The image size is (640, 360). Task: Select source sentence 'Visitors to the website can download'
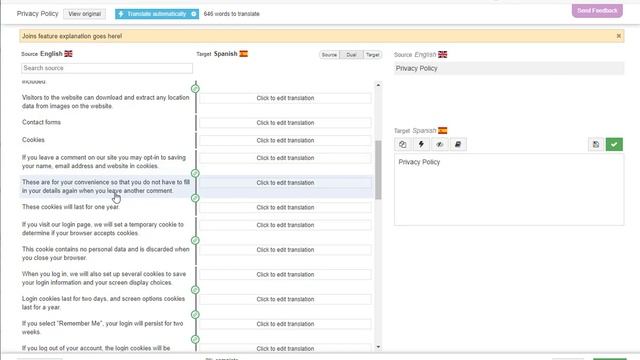point(106,102)
